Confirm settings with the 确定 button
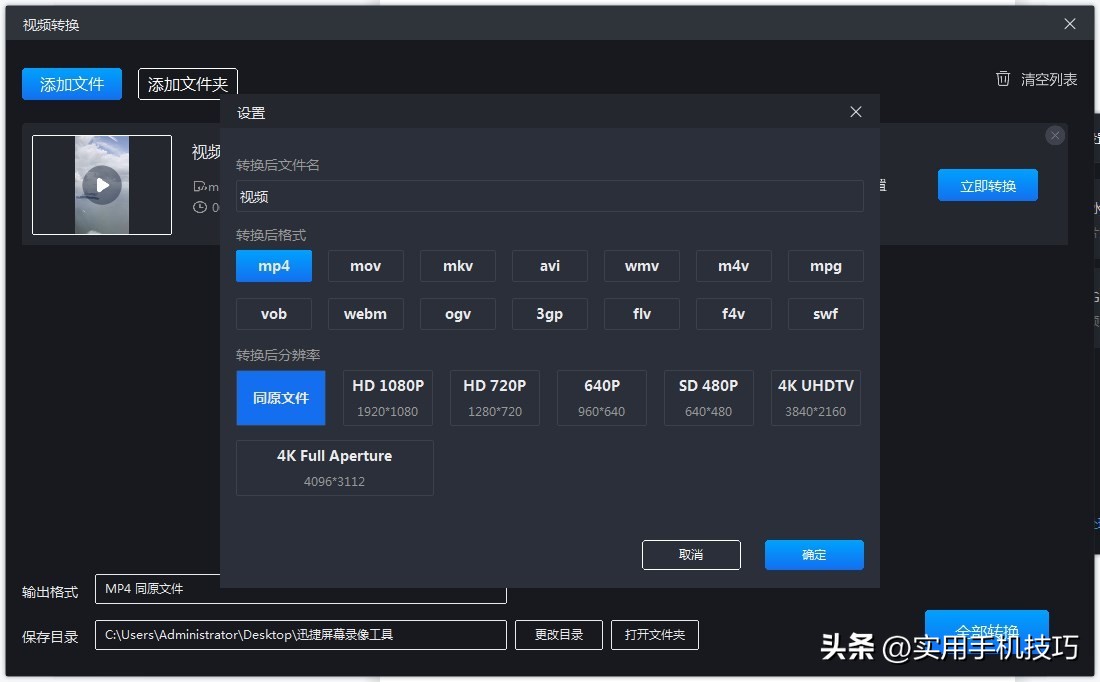The image size is (1100, 682). (814, 555)
